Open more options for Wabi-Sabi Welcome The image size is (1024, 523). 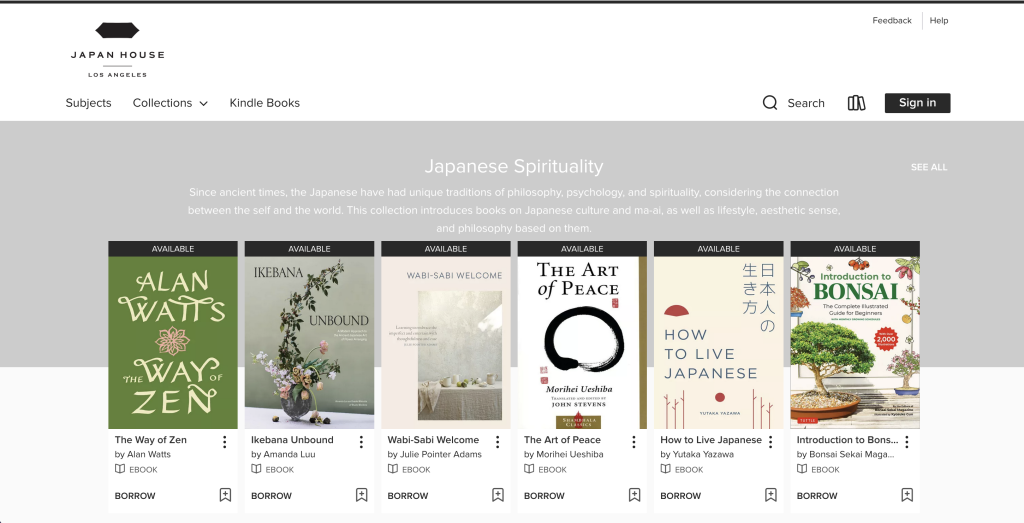point(498,442)
